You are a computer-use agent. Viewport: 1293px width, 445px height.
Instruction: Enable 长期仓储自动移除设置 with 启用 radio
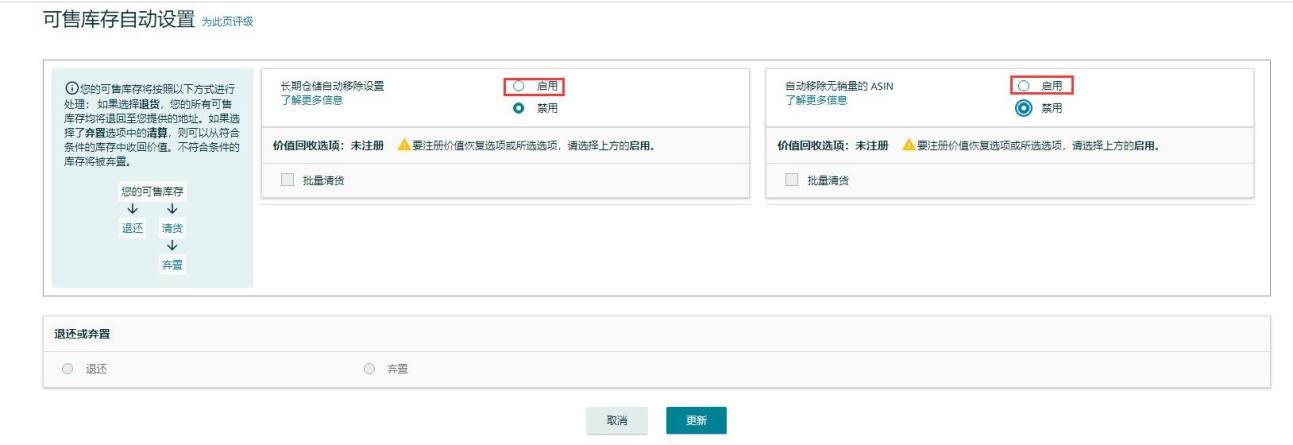point(519,86)
